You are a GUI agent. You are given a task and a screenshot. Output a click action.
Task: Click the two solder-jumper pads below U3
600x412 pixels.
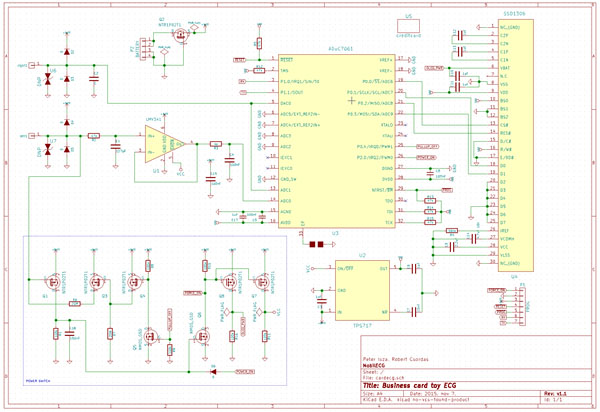[x=316, y=244]
